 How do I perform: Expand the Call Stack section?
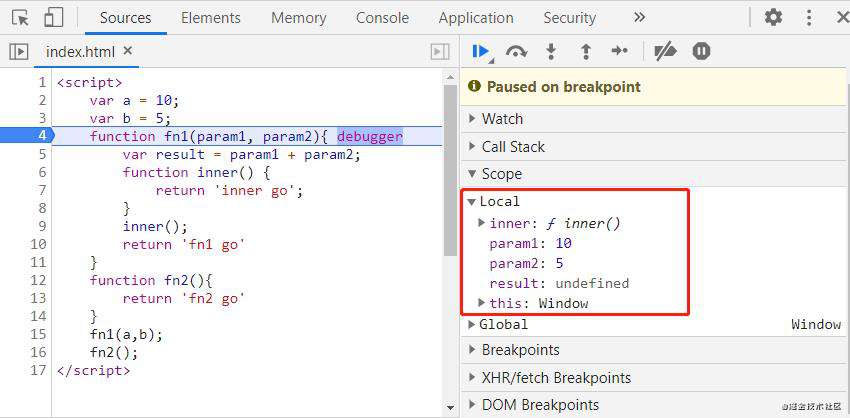coord(655,146)
